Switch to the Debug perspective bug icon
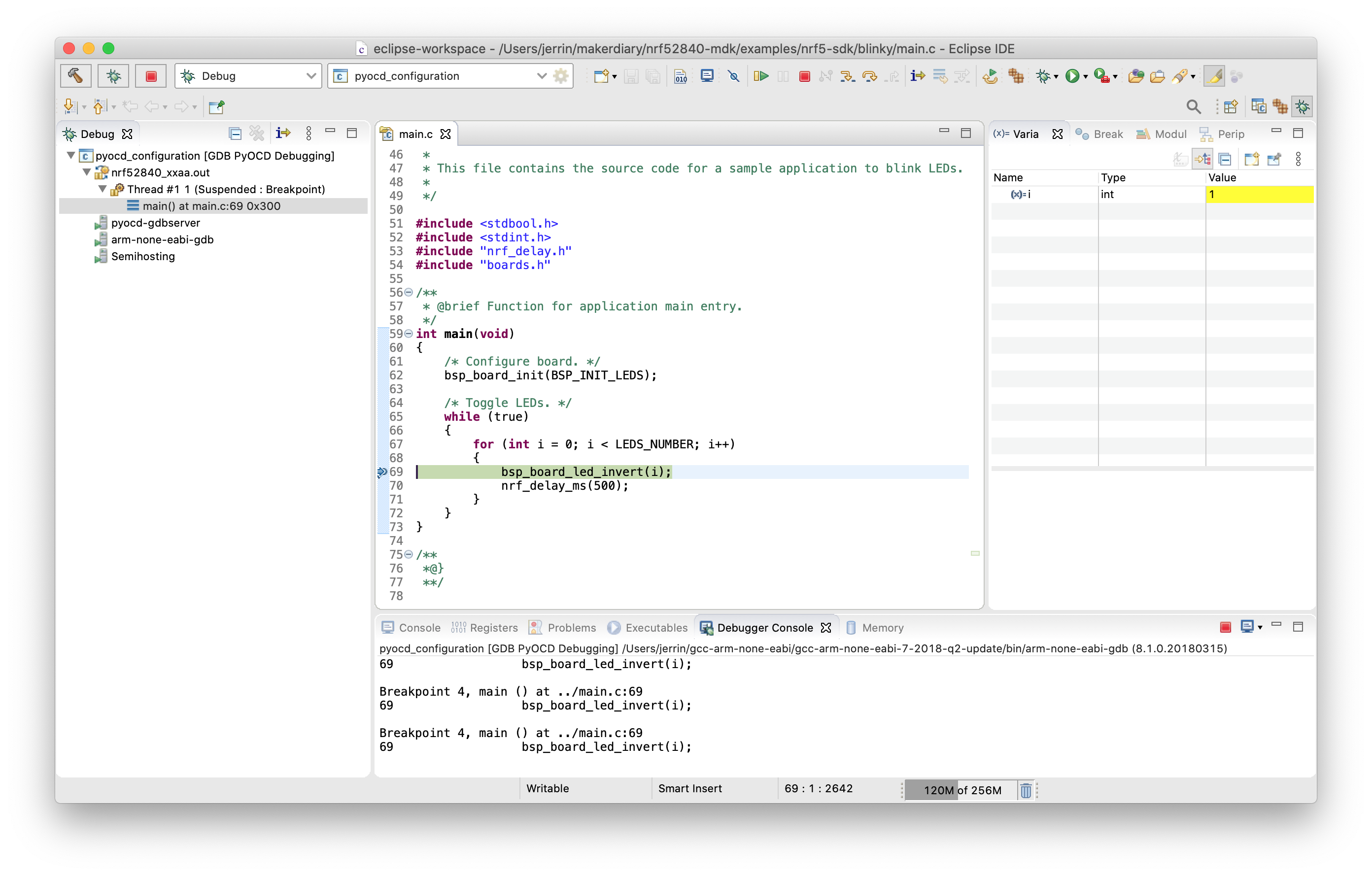 [x=1303, y=106]
